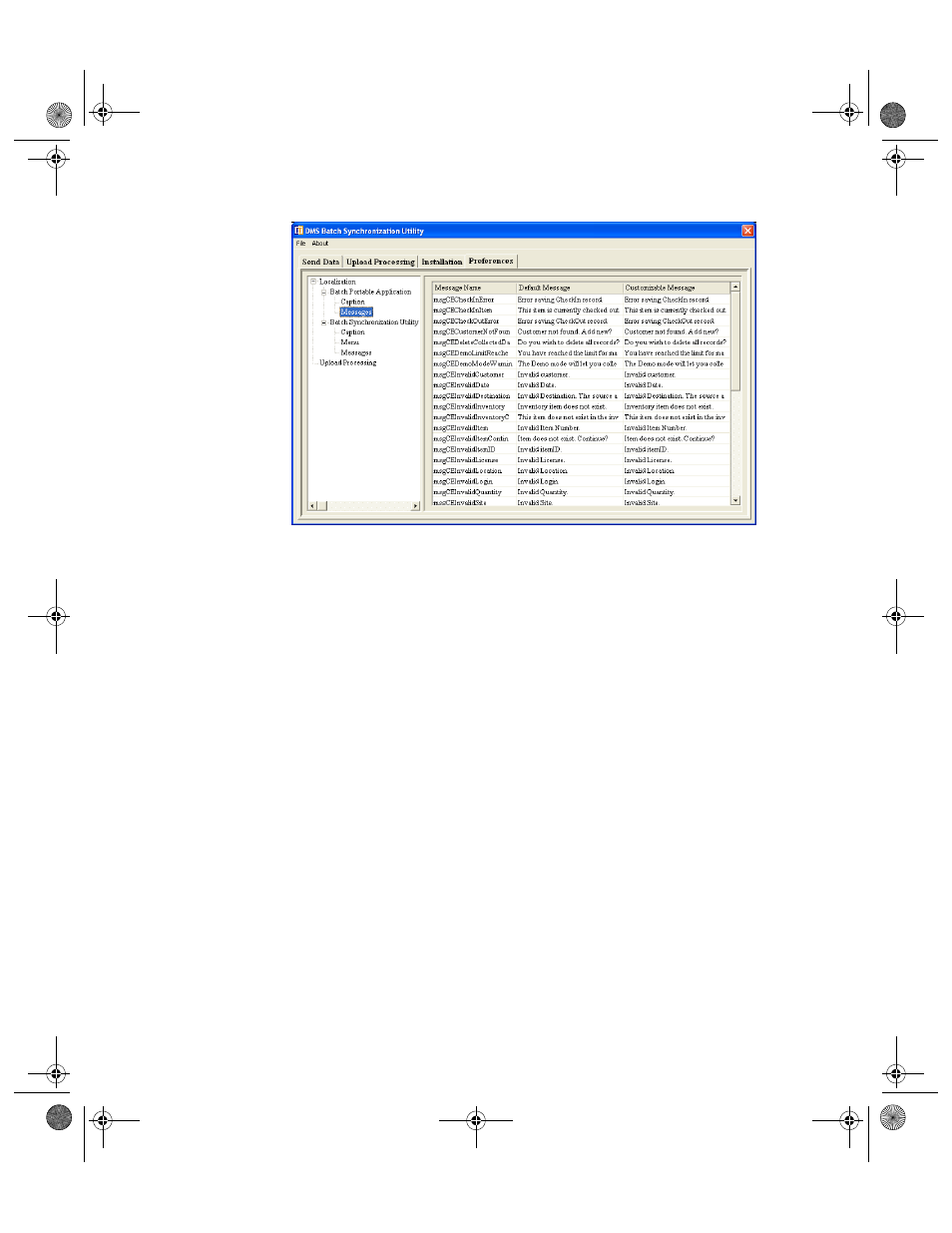Select the msgCEDemoLimitReache row
Screen dimensions: 952x1233
581,353
